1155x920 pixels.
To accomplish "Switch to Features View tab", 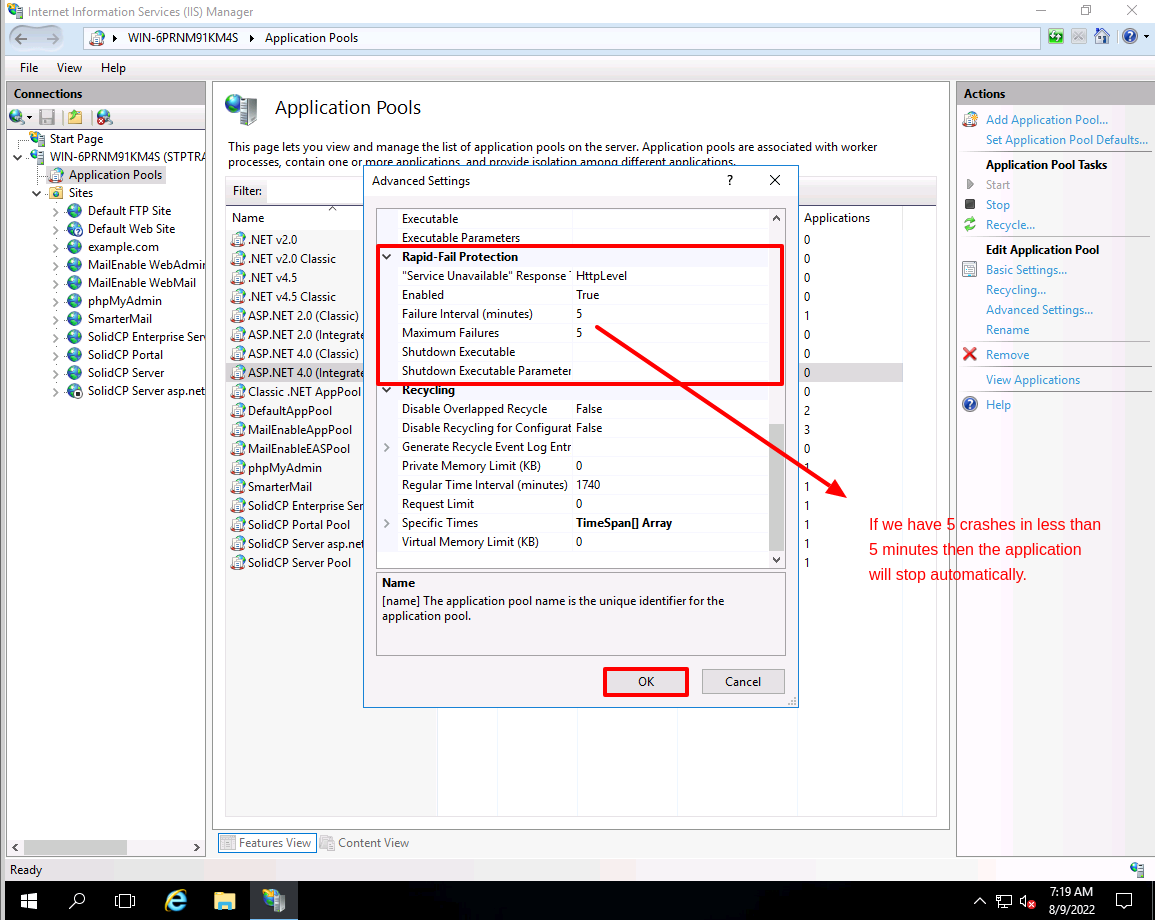I will tap(267, 843).
